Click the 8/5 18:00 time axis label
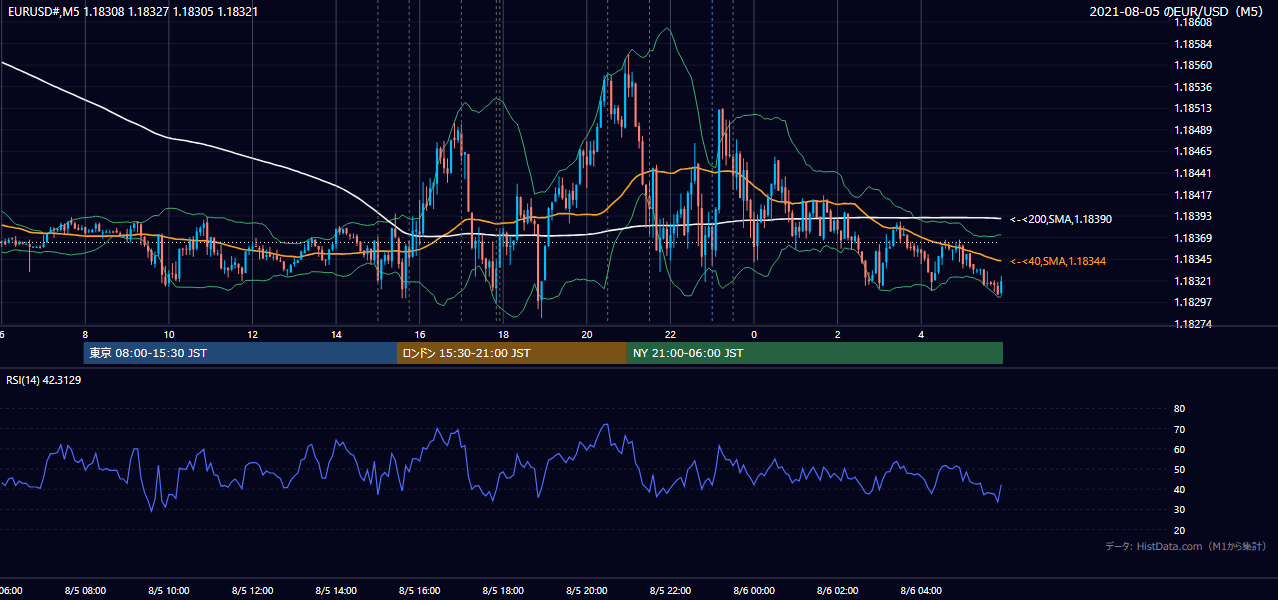This screenshot has height=600, width=1278. coord(503,591)
